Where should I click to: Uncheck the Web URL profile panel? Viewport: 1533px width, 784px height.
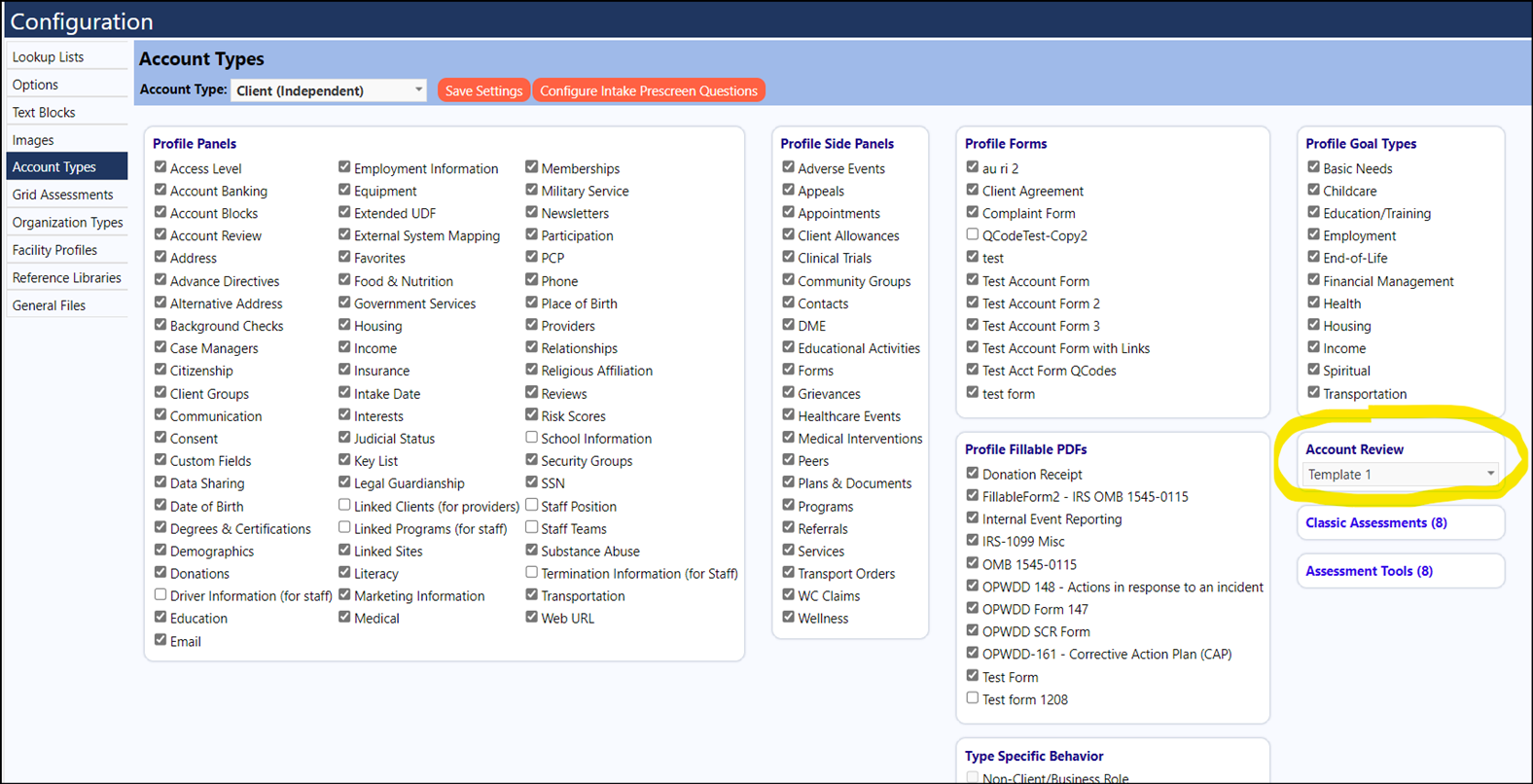click(532, 617)
